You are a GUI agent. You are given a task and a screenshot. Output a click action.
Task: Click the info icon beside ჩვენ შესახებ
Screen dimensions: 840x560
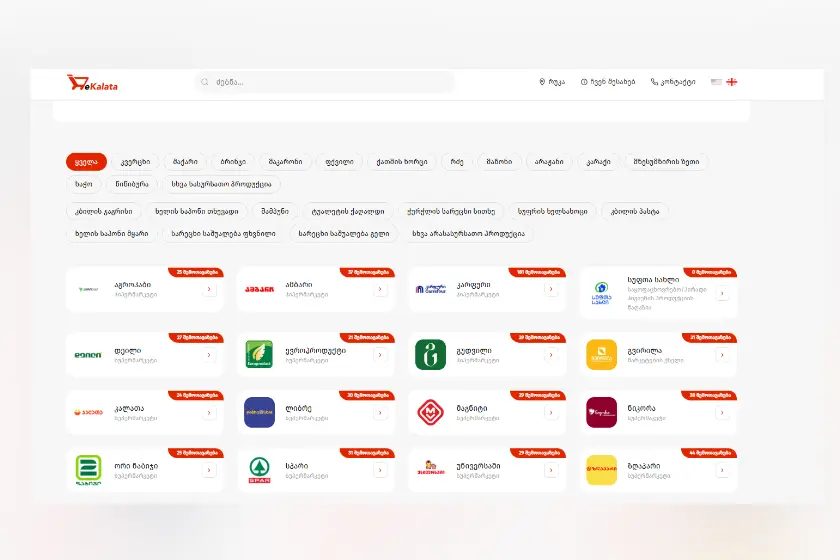[x=584, y=82]
